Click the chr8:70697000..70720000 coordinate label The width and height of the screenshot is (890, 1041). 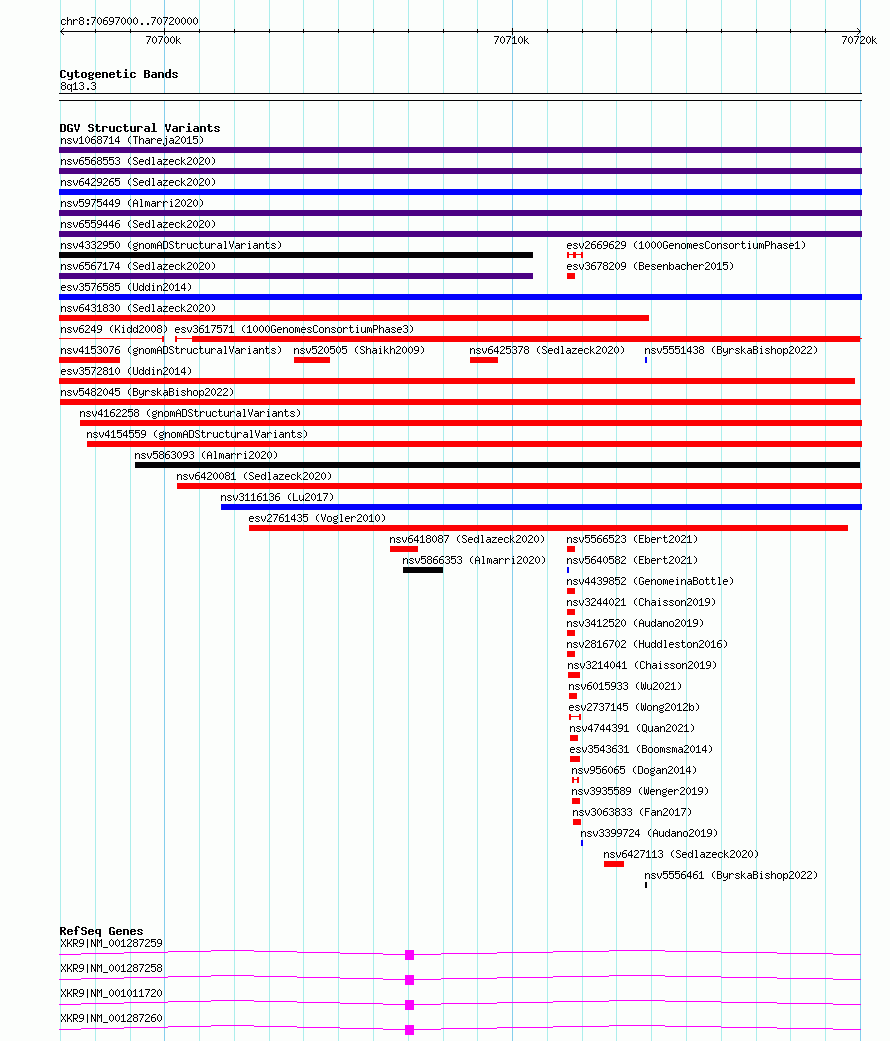pyautogui.click(x=129, y=21)
